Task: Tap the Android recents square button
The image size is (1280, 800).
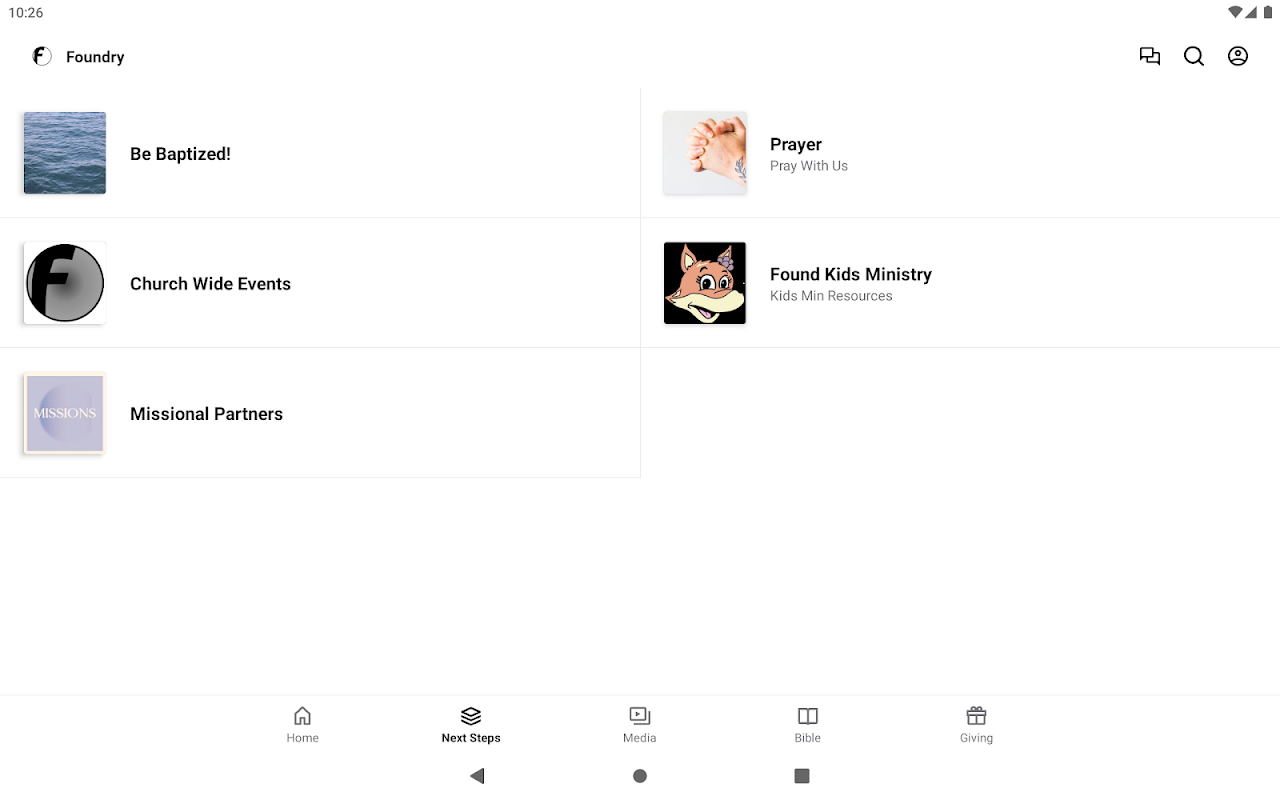Action: click(x=802, y=776)
